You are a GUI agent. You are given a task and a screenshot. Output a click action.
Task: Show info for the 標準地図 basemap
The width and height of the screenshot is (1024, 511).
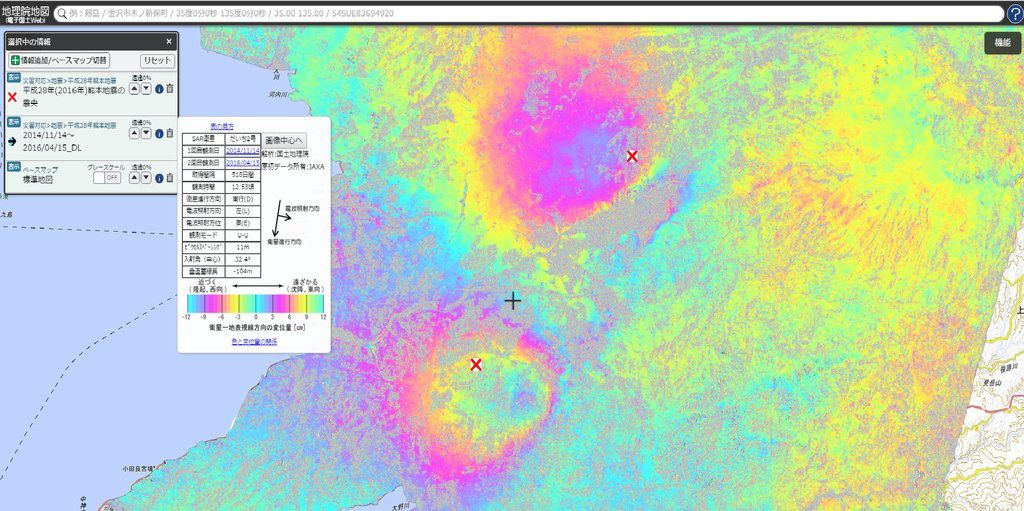pos(159,178)
